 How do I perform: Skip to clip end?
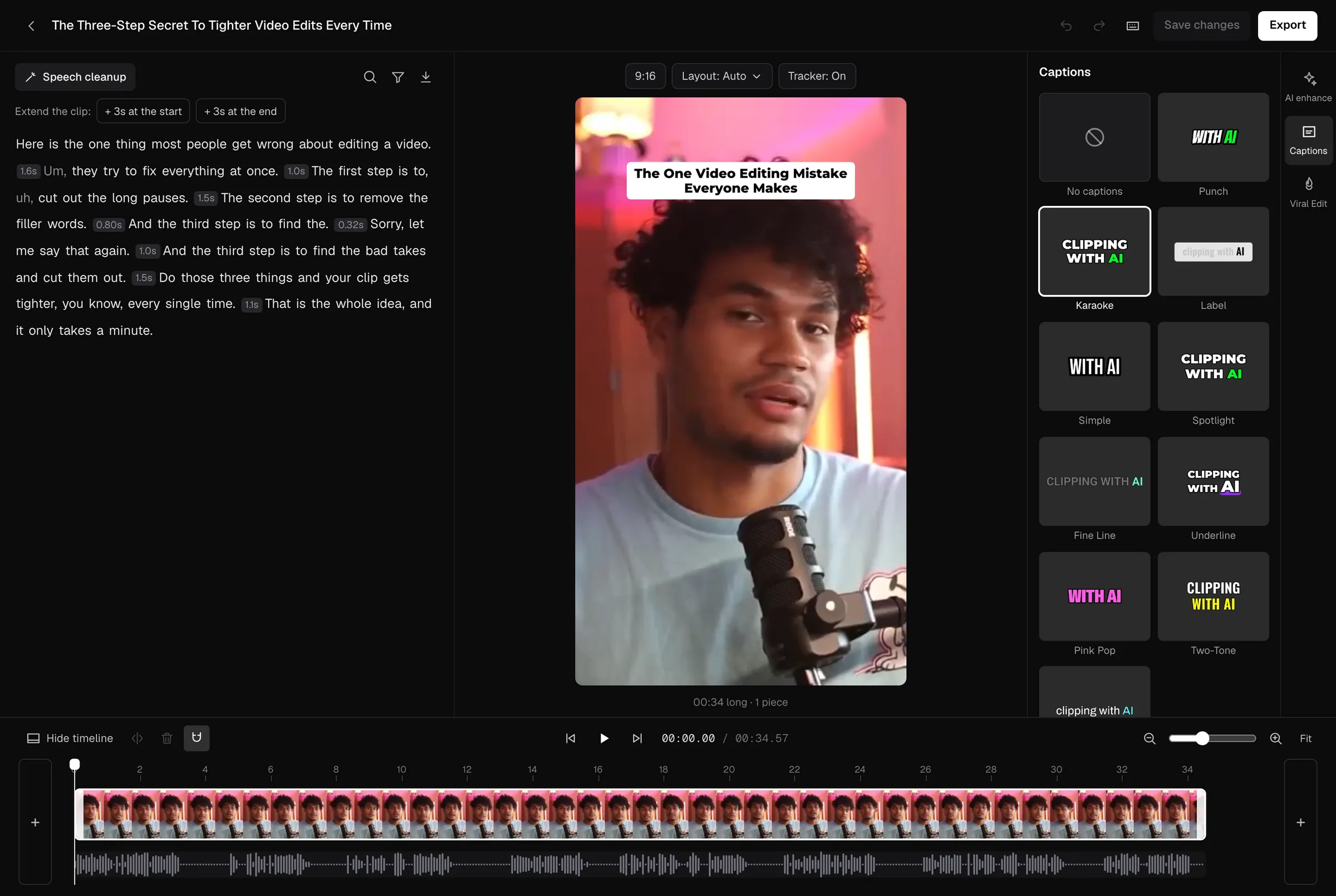pyautogui.click(x=637, y=739)
